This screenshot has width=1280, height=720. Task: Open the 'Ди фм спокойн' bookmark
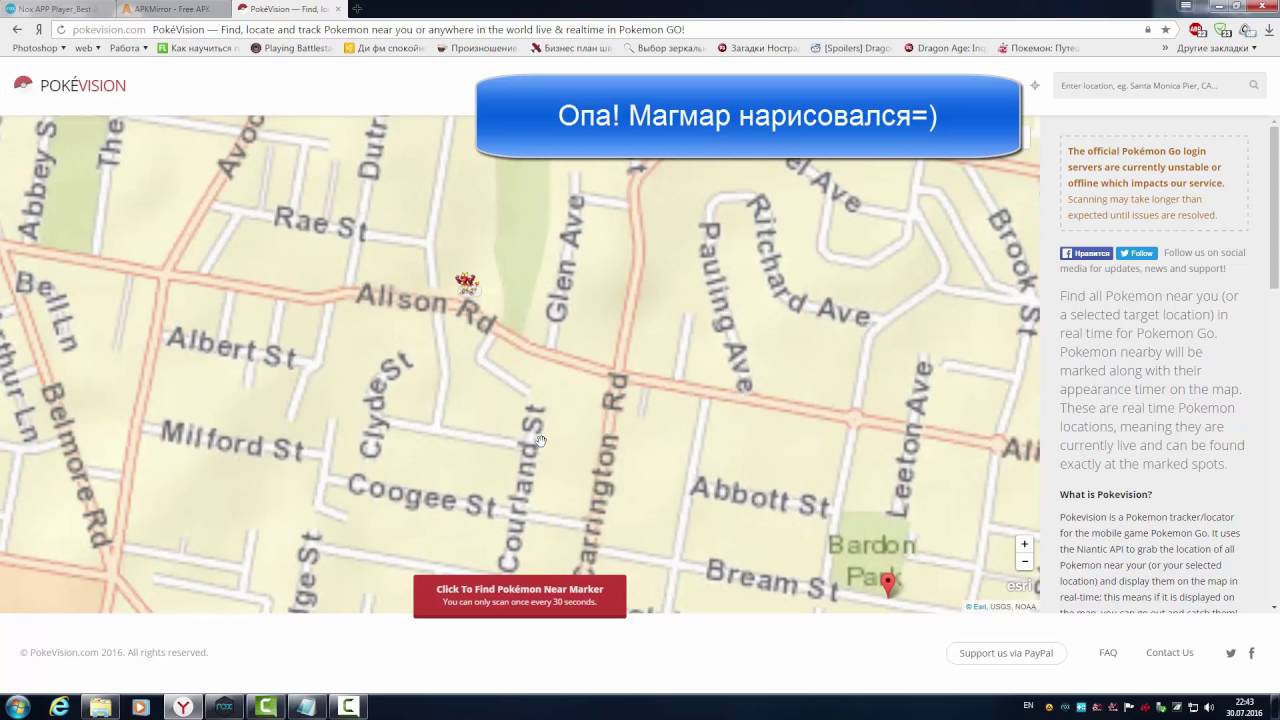click(384, 48)
